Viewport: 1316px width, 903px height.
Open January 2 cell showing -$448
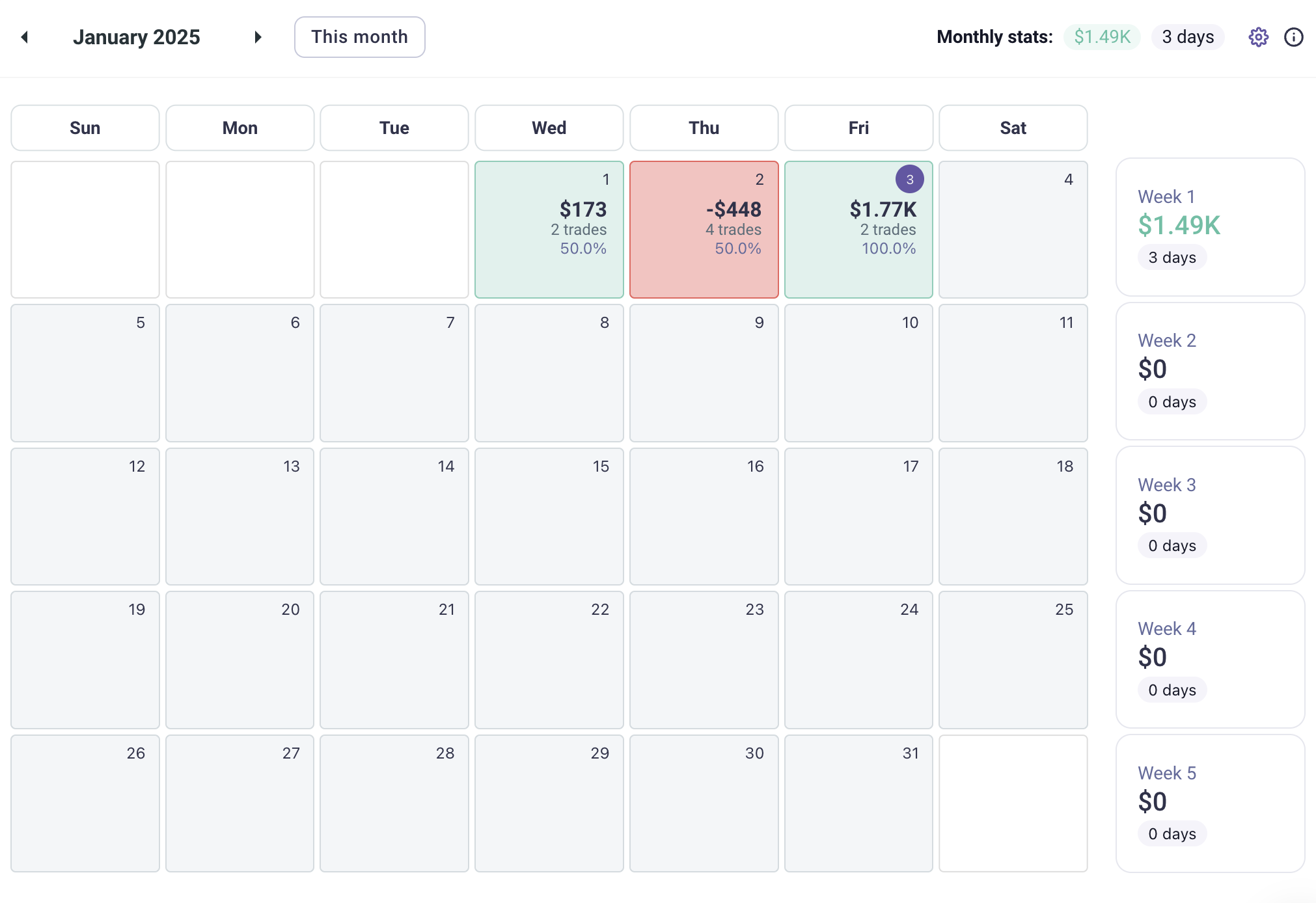coord(704,230)
